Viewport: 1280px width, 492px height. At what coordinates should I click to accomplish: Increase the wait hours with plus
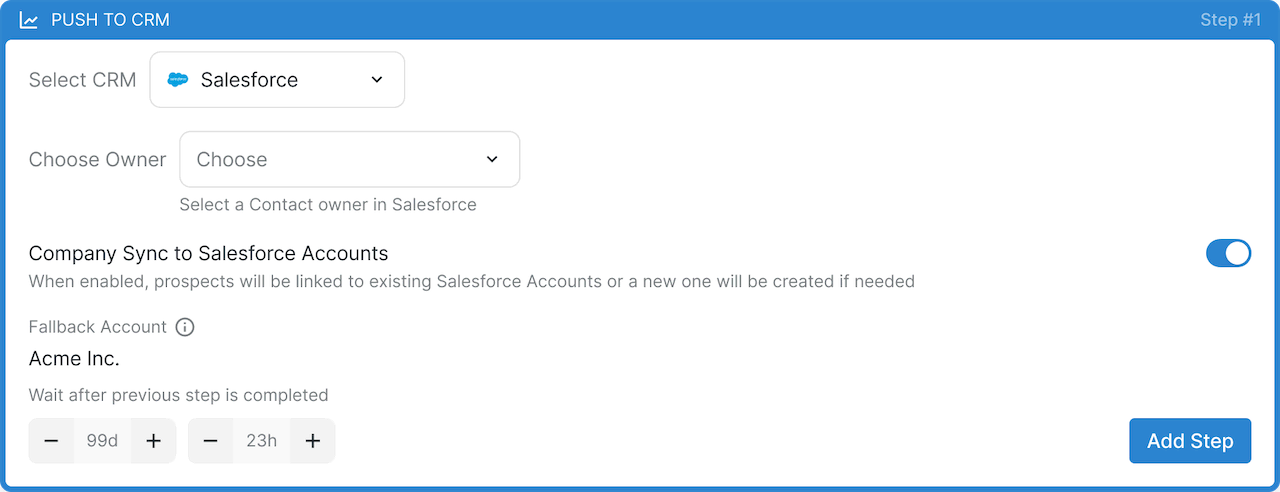coord(312,441)
